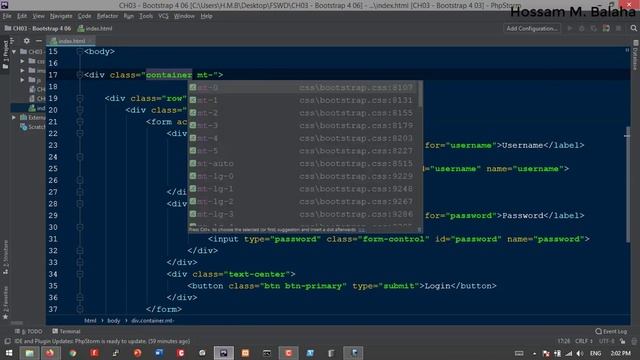
Task: Collapse the CH03 project root folder
Action: [14, 52]
